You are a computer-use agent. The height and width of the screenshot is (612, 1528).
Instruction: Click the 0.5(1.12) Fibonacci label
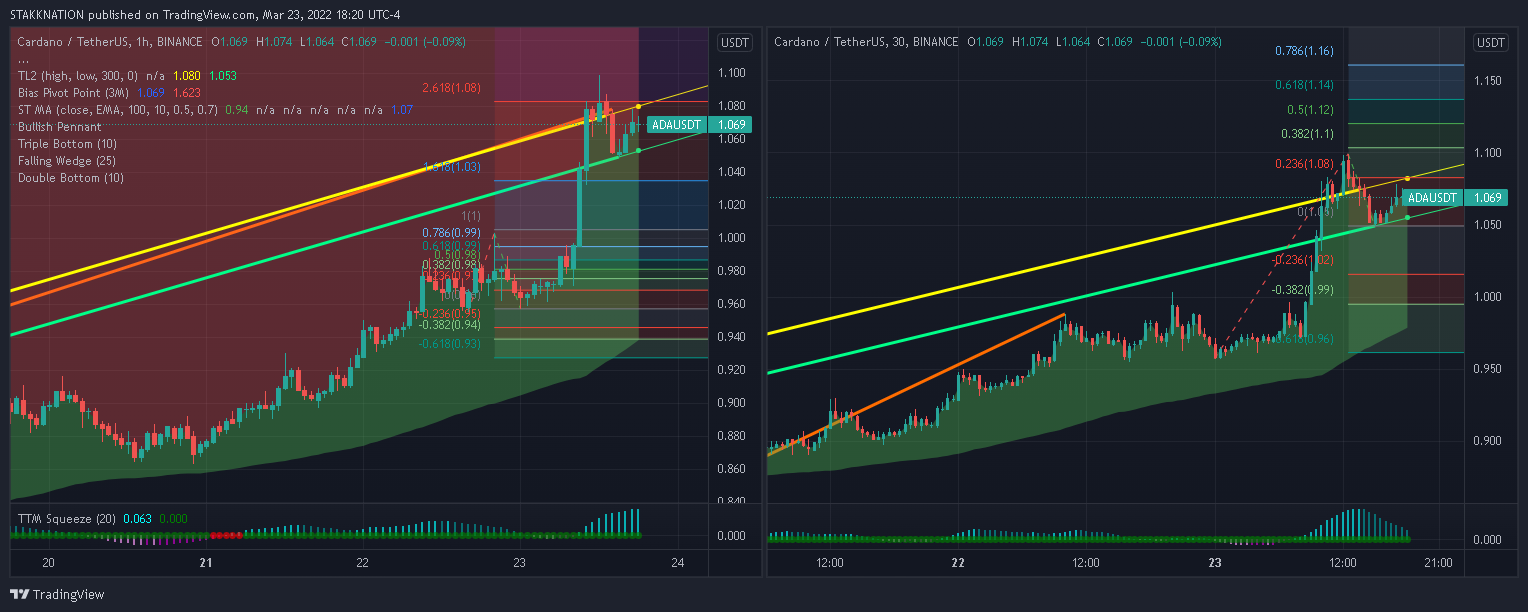(1310, 109)
